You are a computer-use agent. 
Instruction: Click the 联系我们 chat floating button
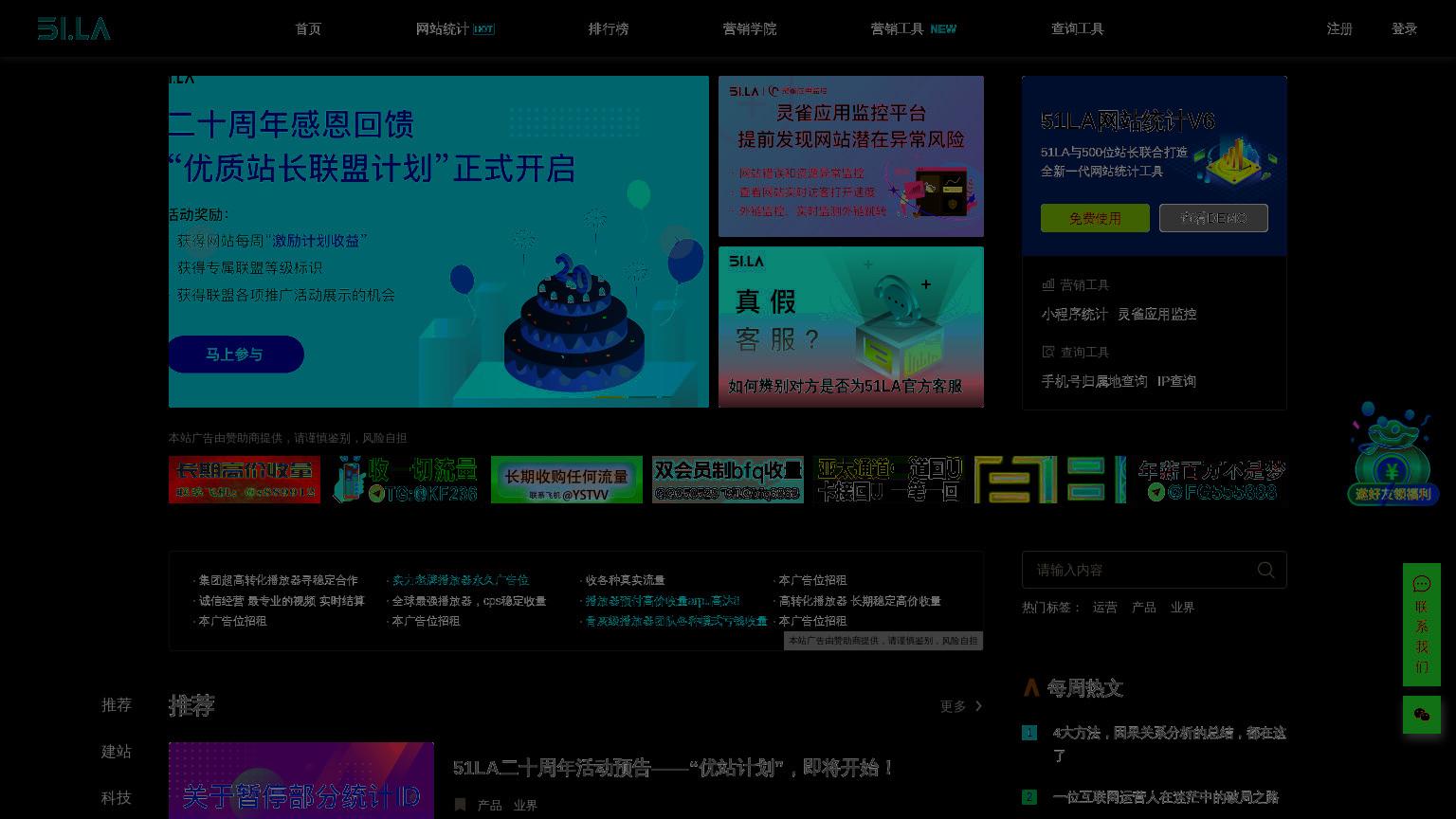coord(1422,625)
